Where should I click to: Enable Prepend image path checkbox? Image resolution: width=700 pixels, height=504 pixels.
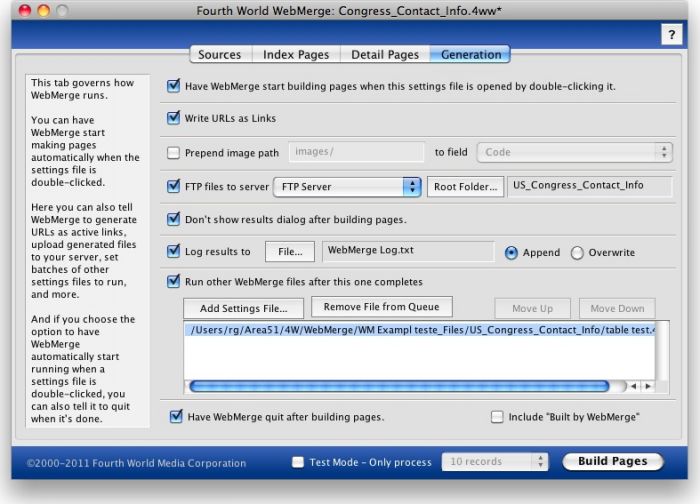point(173,153)
